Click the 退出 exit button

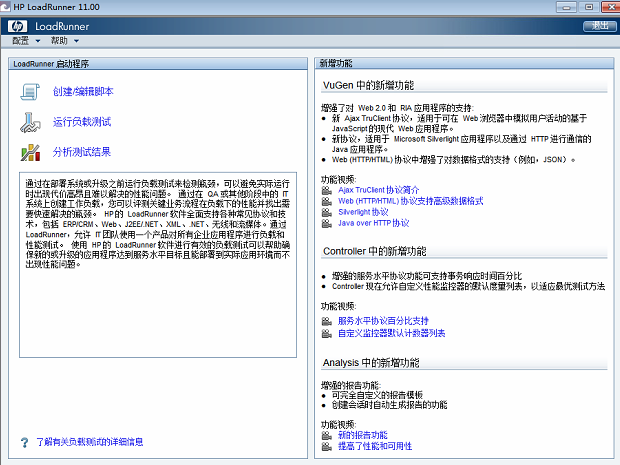tap(600, 26)
